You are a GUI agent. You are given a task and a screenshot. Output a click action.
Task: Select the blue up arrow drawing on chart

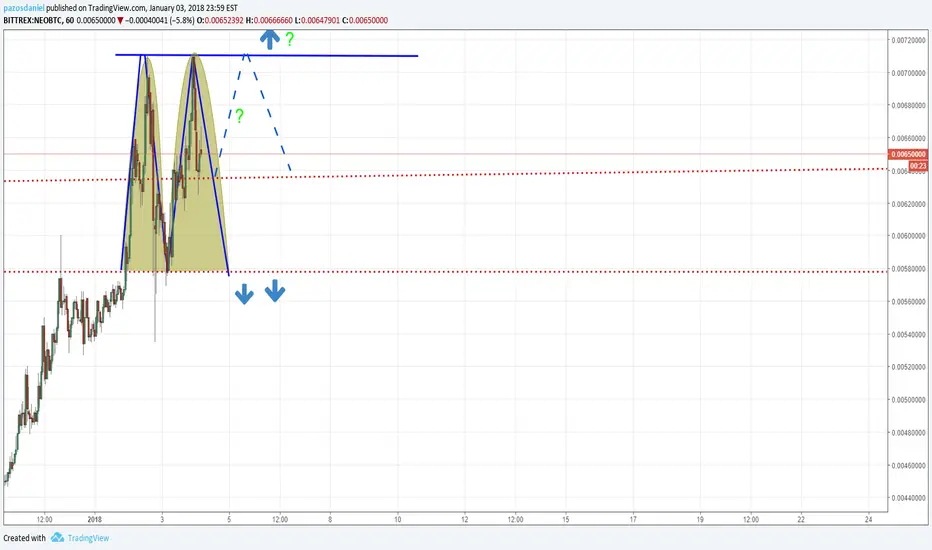click(x=269, y=39)
